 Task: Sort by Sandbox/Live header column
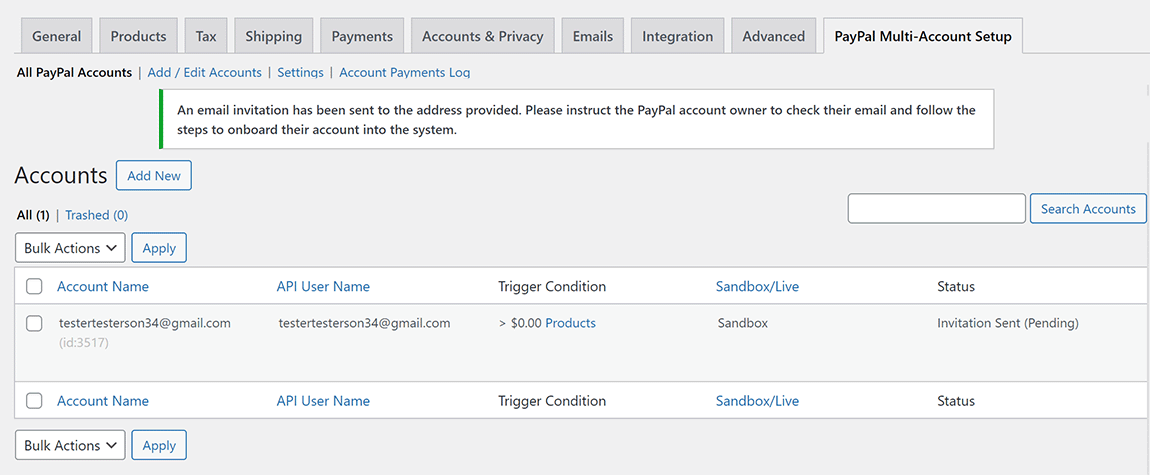point(758,287)
